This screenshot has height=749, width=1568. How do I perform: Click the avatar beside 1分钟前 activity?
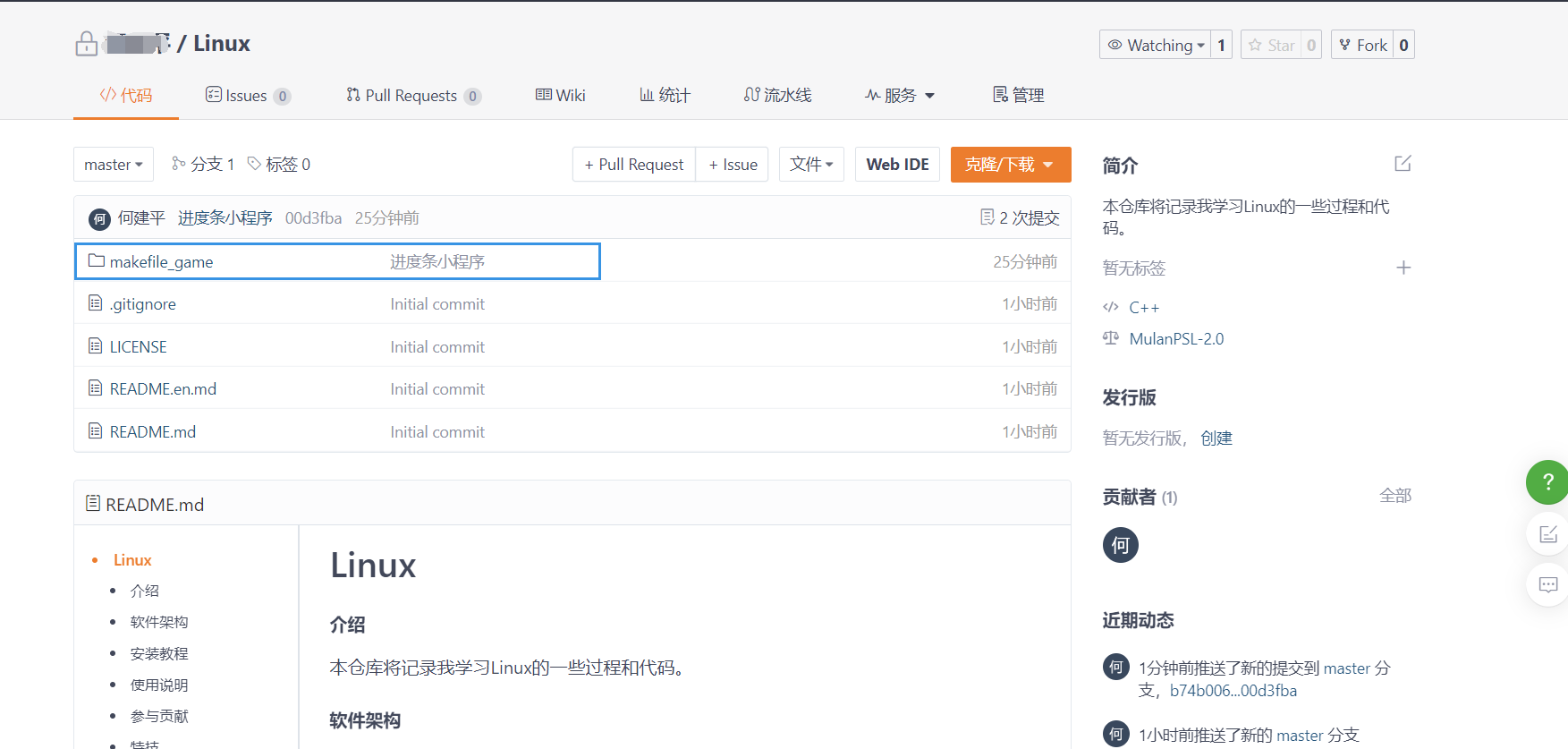click(1115, 667)
